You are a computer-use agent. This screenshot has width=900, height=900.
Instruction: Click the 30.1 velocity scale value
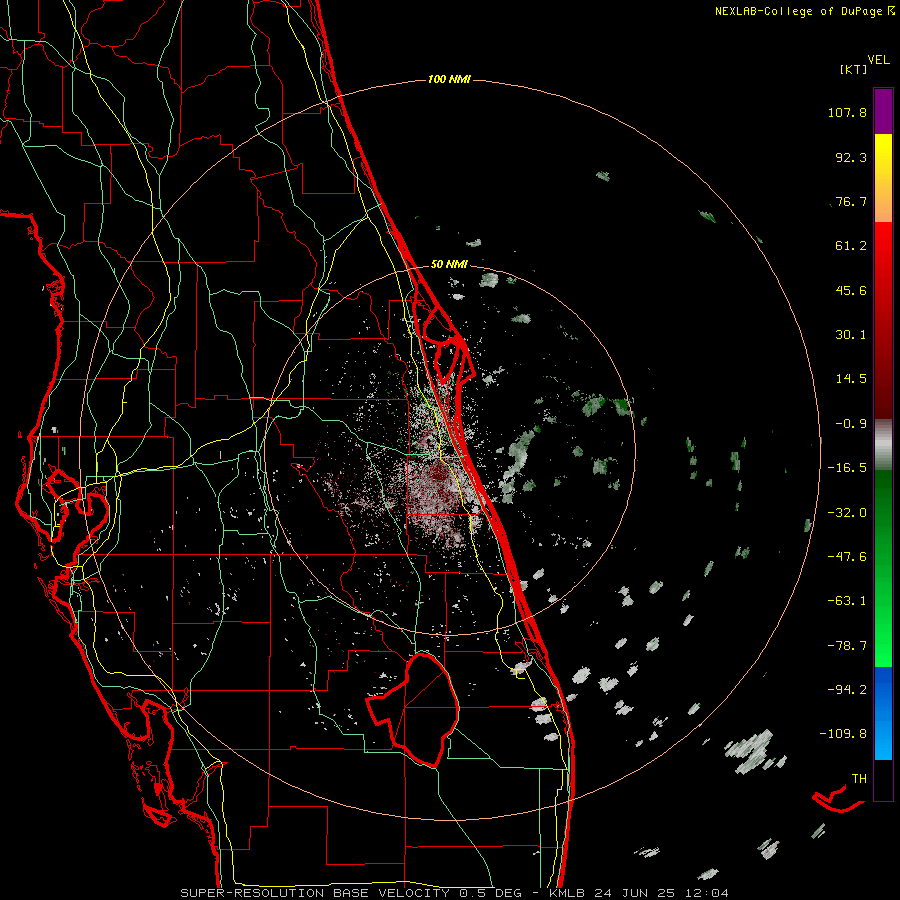tap(851, 335)
